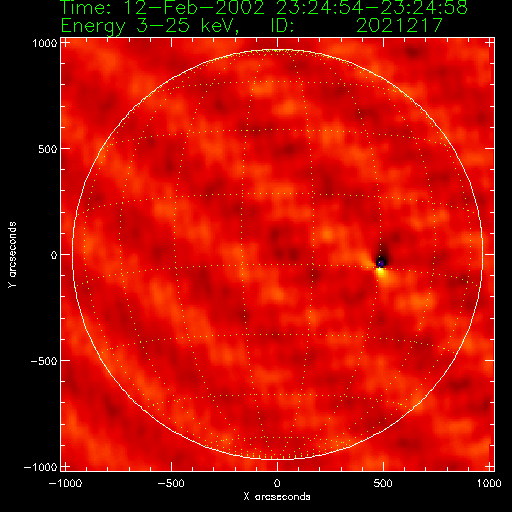512x512 pixels.
Task: Click the dark blue spot beside the flare
Action: point(381,263)
